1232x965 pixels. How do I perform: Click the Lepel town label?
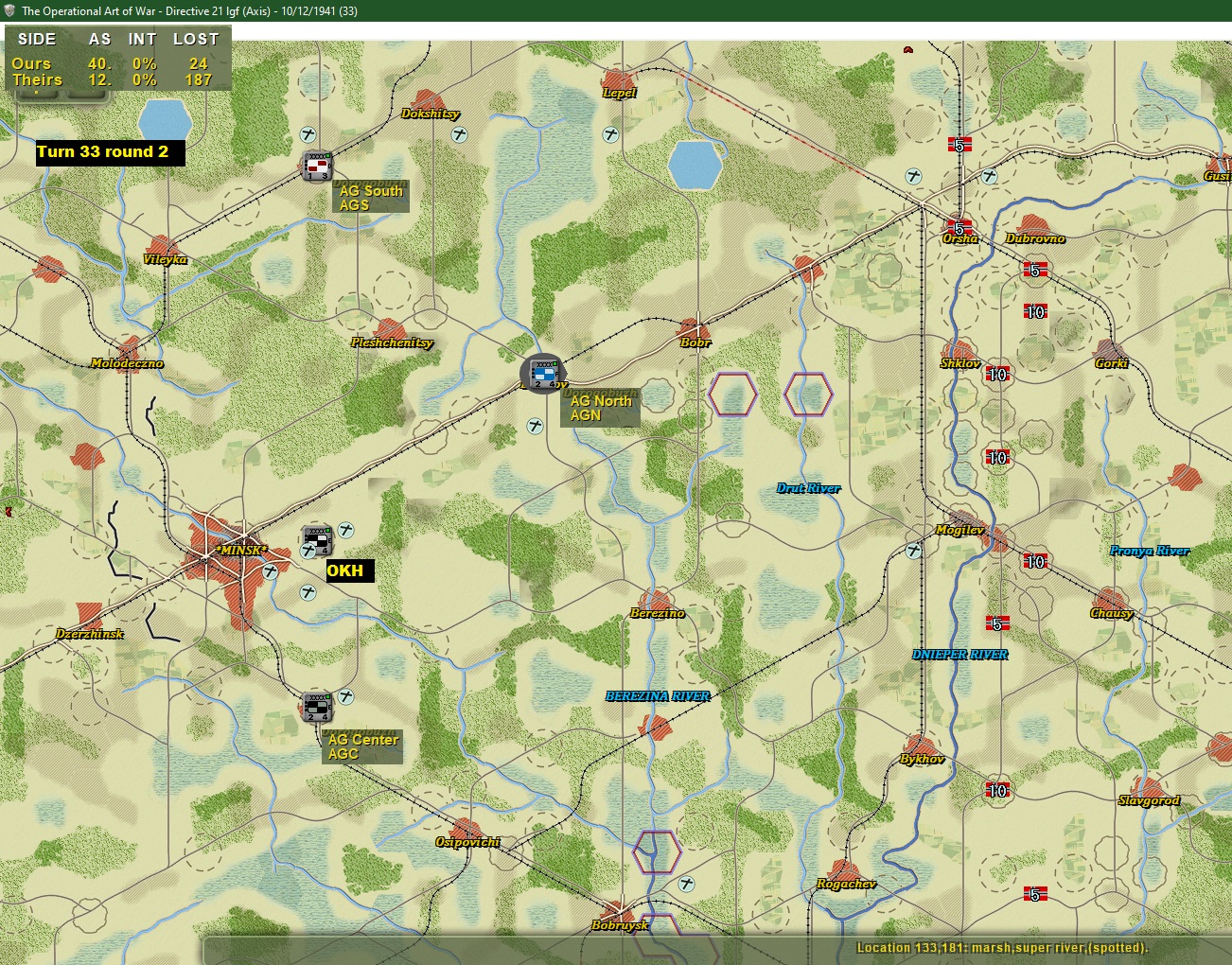(620, 93)
